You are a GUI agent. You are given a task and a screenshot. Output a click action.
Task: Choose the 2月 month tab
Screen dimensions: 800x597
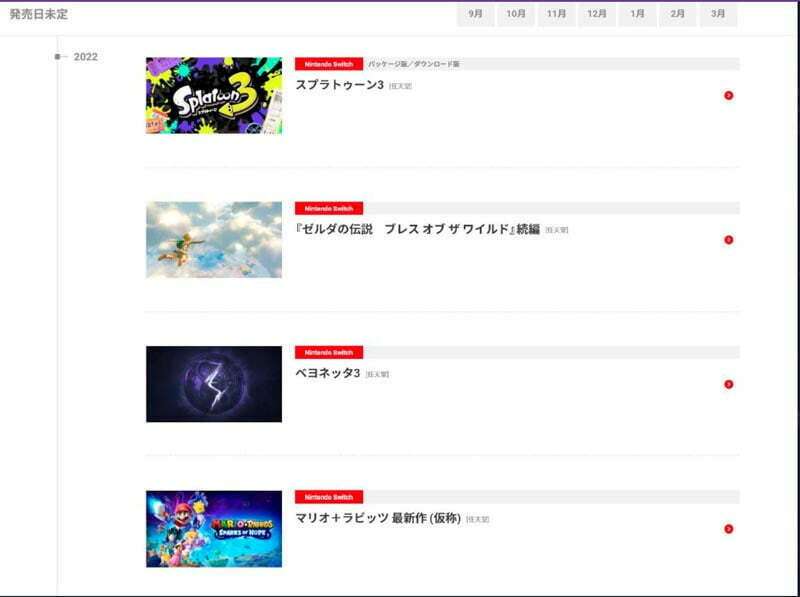coord(678,14)
